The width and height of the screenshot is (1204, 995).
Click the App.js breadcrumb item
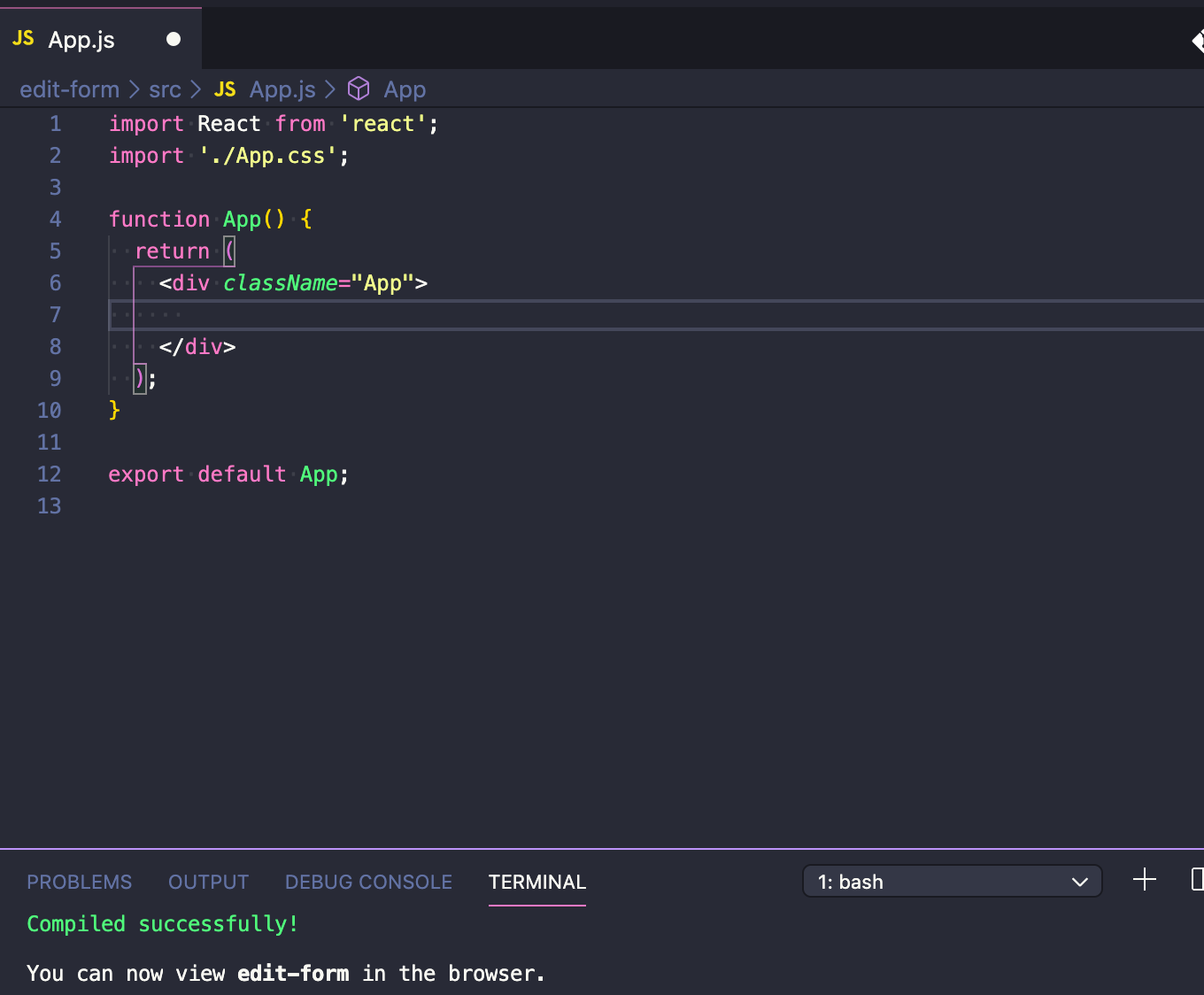coord(282,89)
